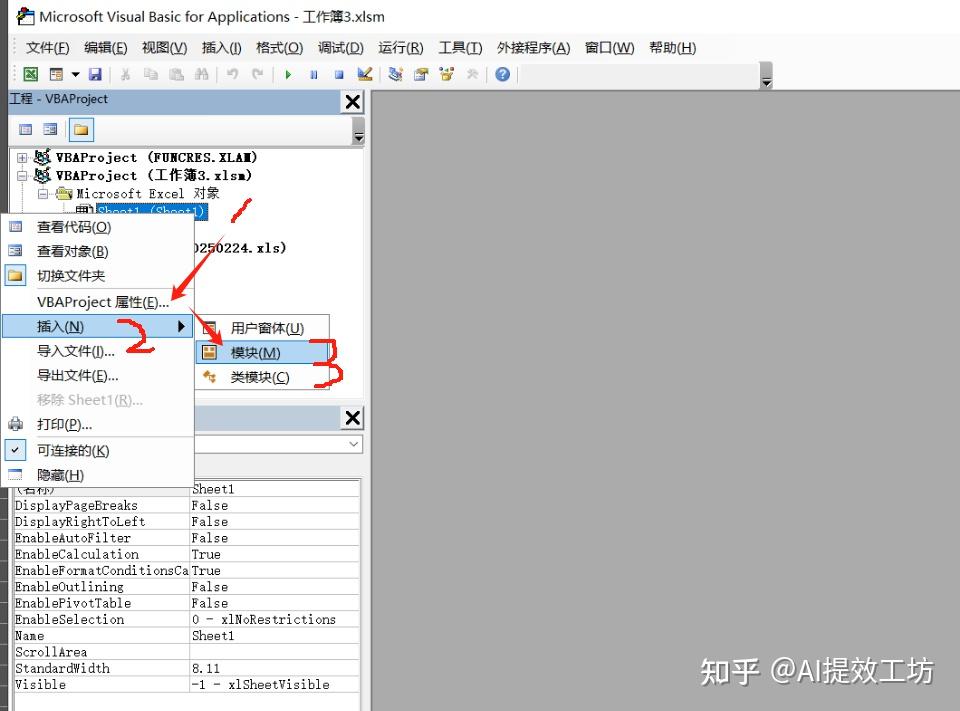Close the properties panel

point(353,418)
